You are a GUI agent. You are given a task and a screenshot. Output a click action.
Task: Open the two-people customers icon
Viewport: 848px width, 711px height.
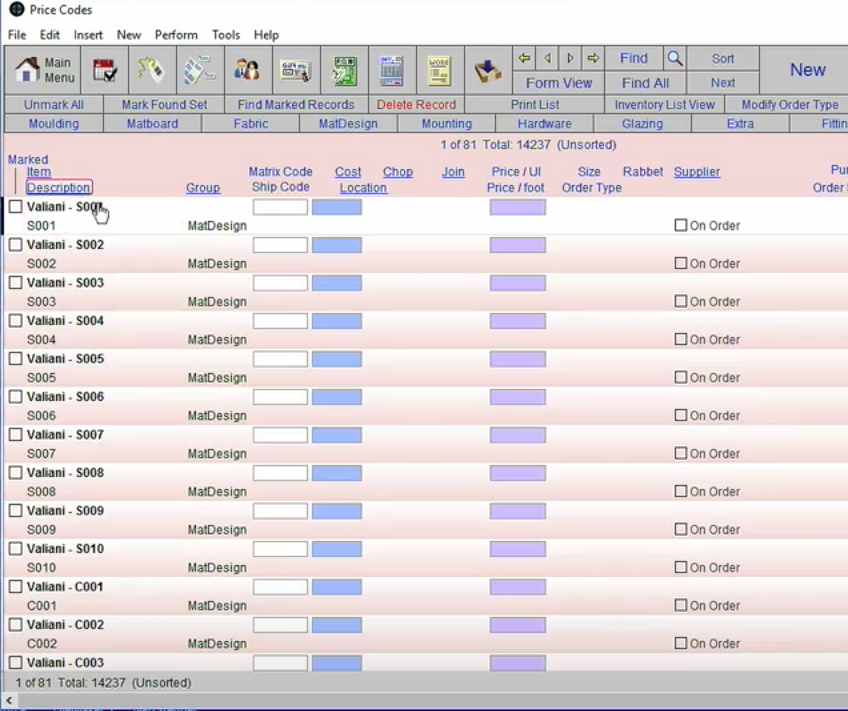pyautogui.click(x=247, y=70)
